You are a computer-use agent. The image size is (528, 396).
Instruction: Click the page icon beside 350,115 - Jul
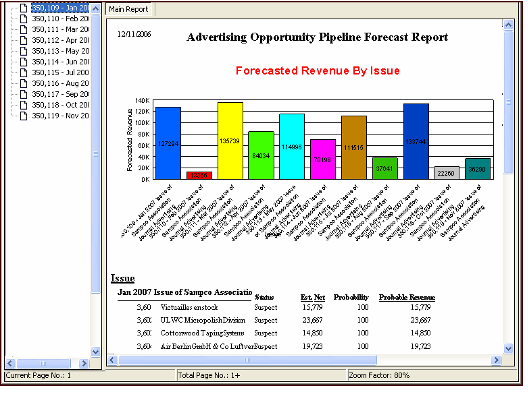coord(23,72)
